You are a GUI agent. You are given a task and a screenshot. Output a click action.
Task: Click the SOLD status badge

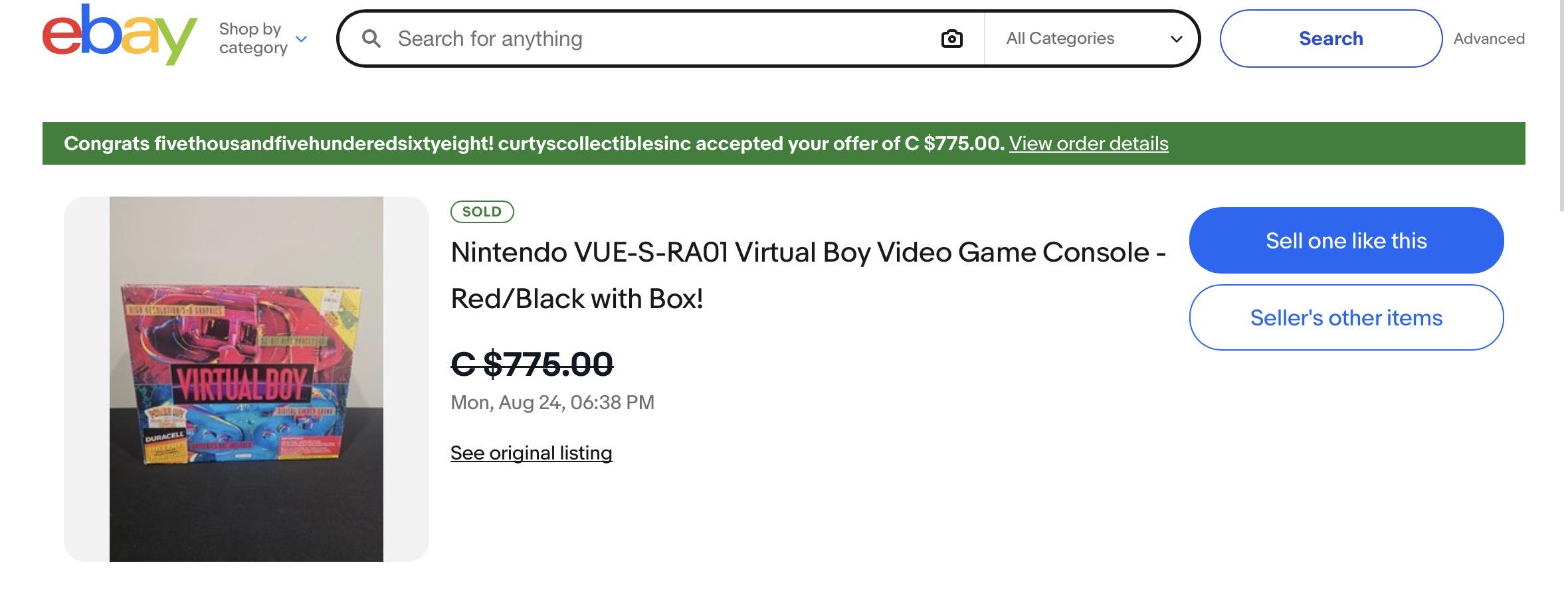coord(482,212)
